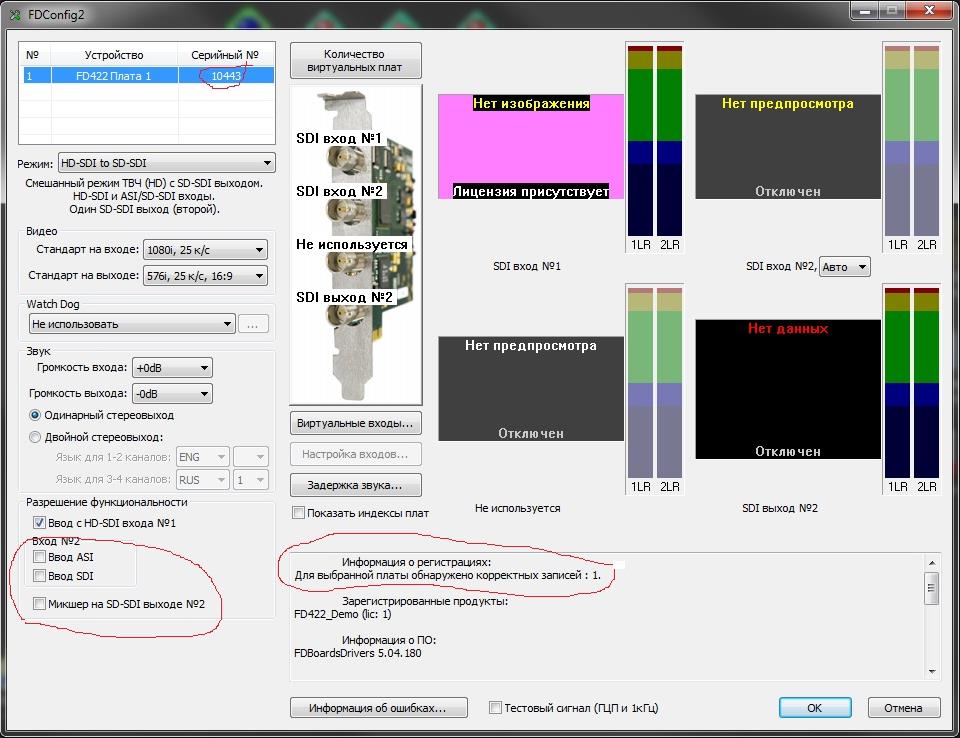Image resolution: width=960 pixels, height=738 pixels.
Task: Click the 1LR audio meter of SDI выход №2
Action: 898,383
